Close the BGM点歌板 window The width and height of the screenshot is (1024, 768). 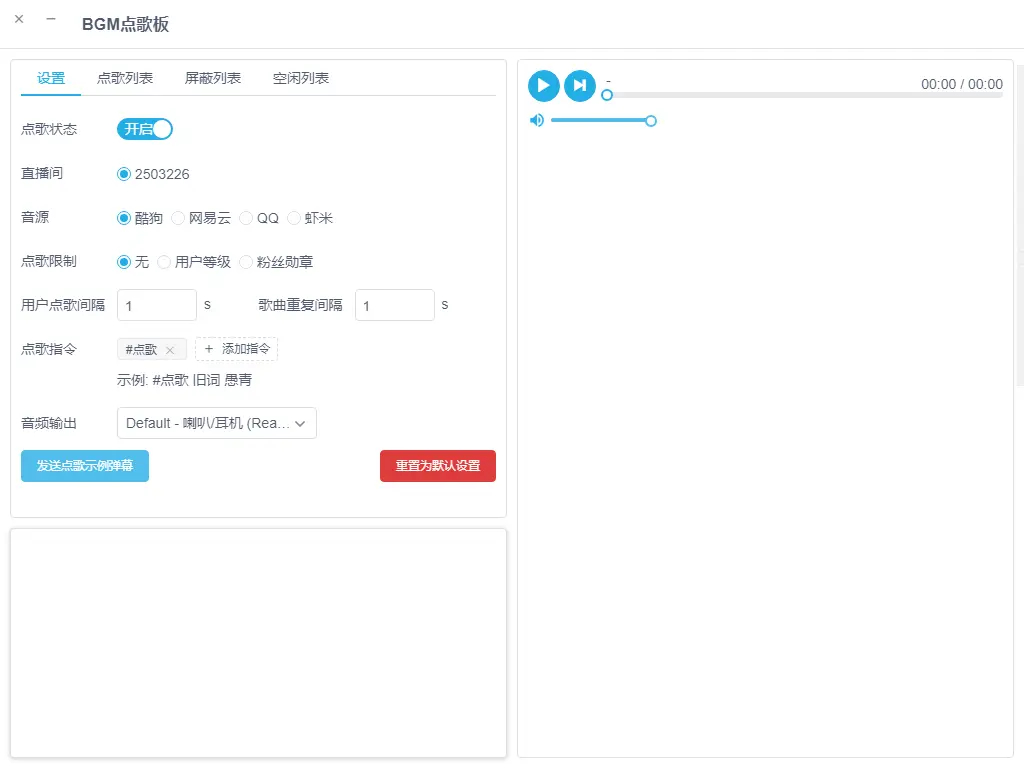(19, 19)
